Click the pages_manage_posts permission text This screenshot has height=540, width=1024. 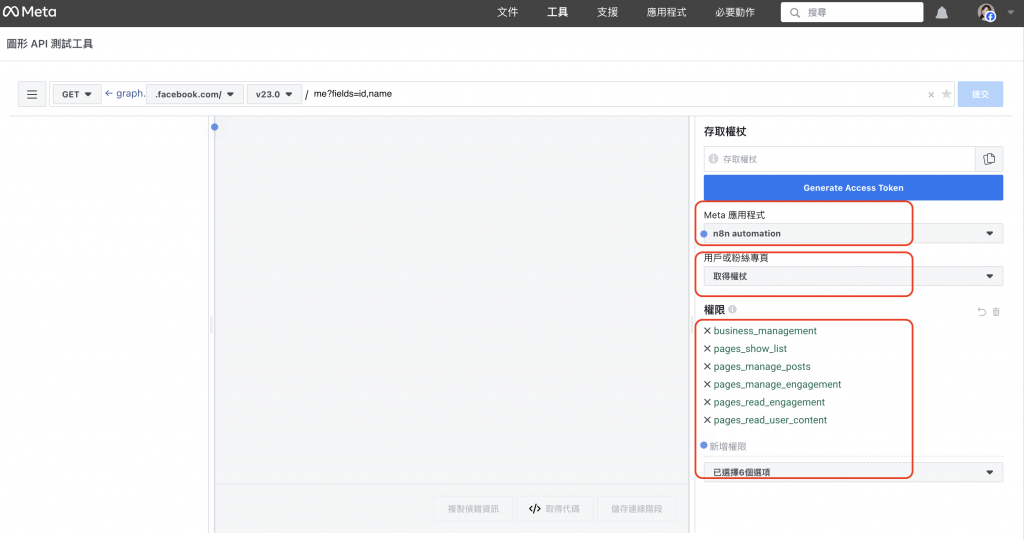(x=761, y=366)
